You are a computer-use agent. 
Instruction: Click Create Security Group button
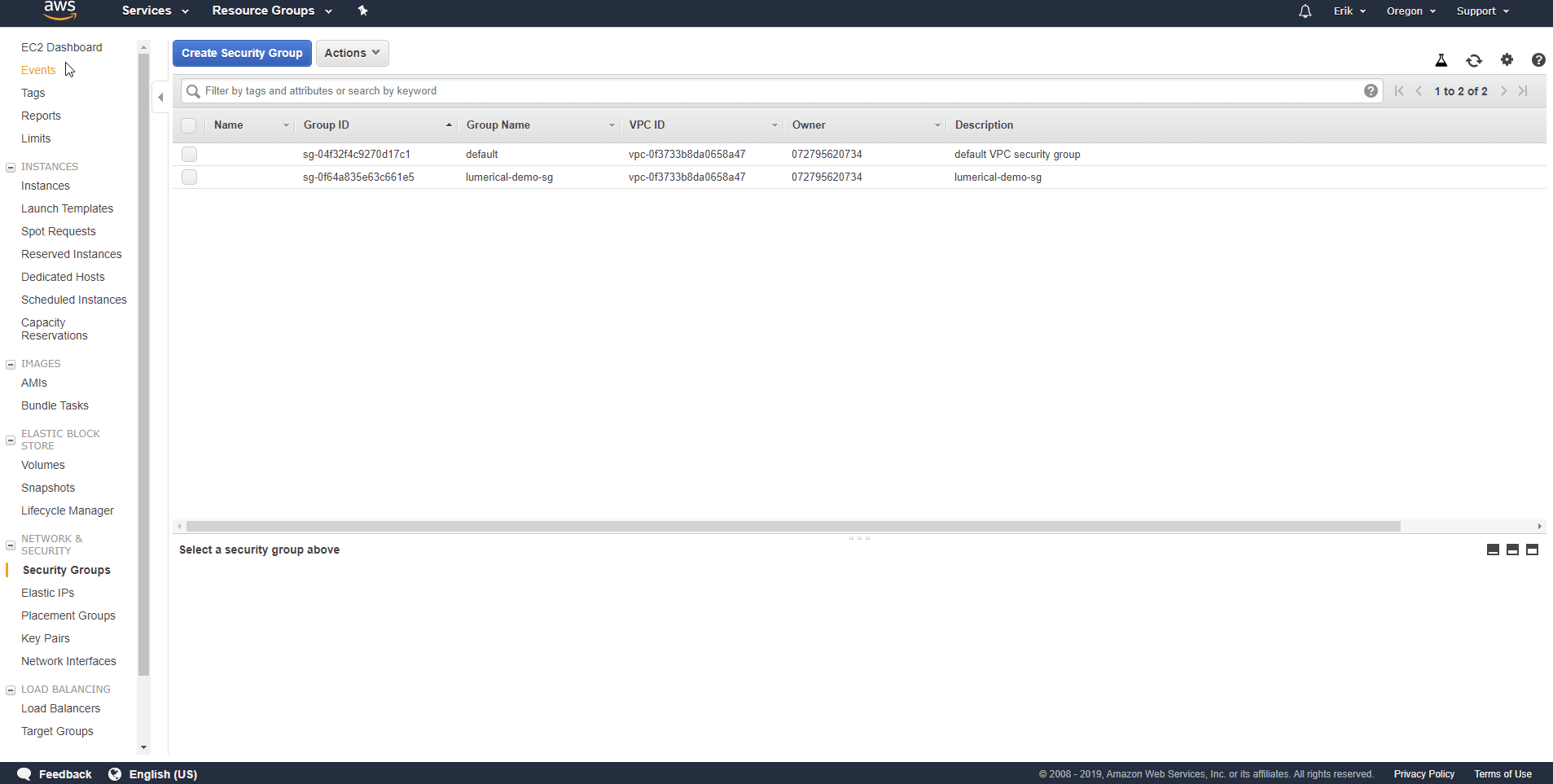242,53
